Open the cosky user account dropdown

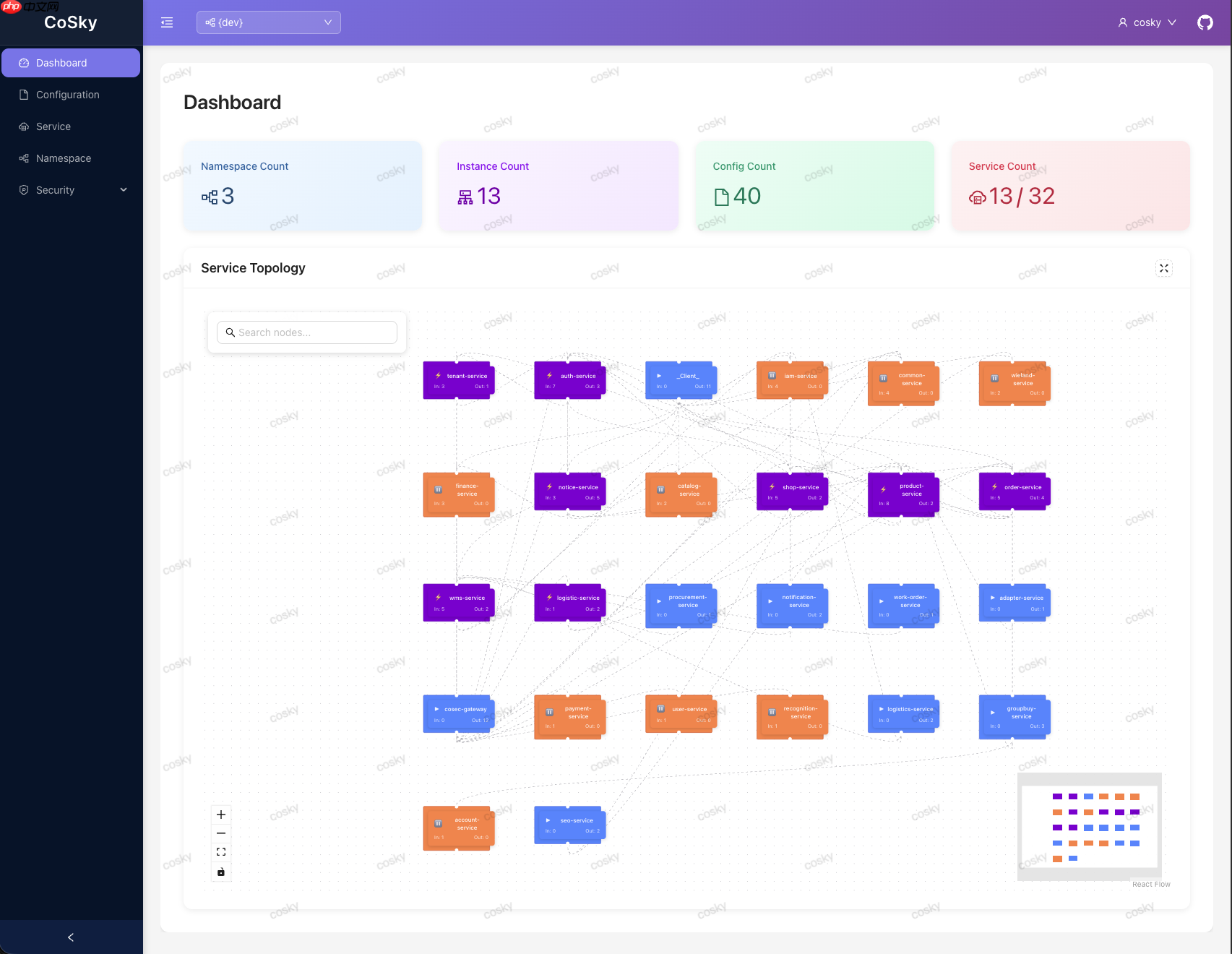pyautogui.click(x=1146, y=22)
